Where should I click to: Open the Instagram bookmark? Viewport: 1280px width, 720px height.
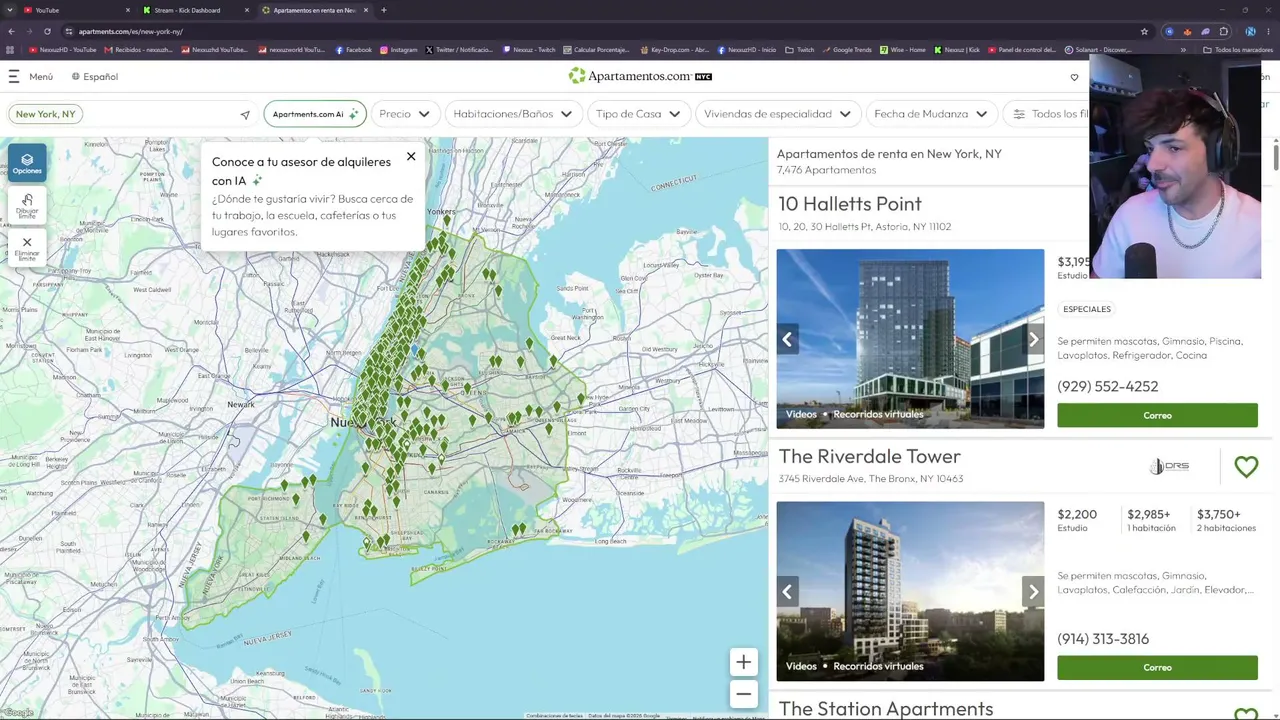399,50
